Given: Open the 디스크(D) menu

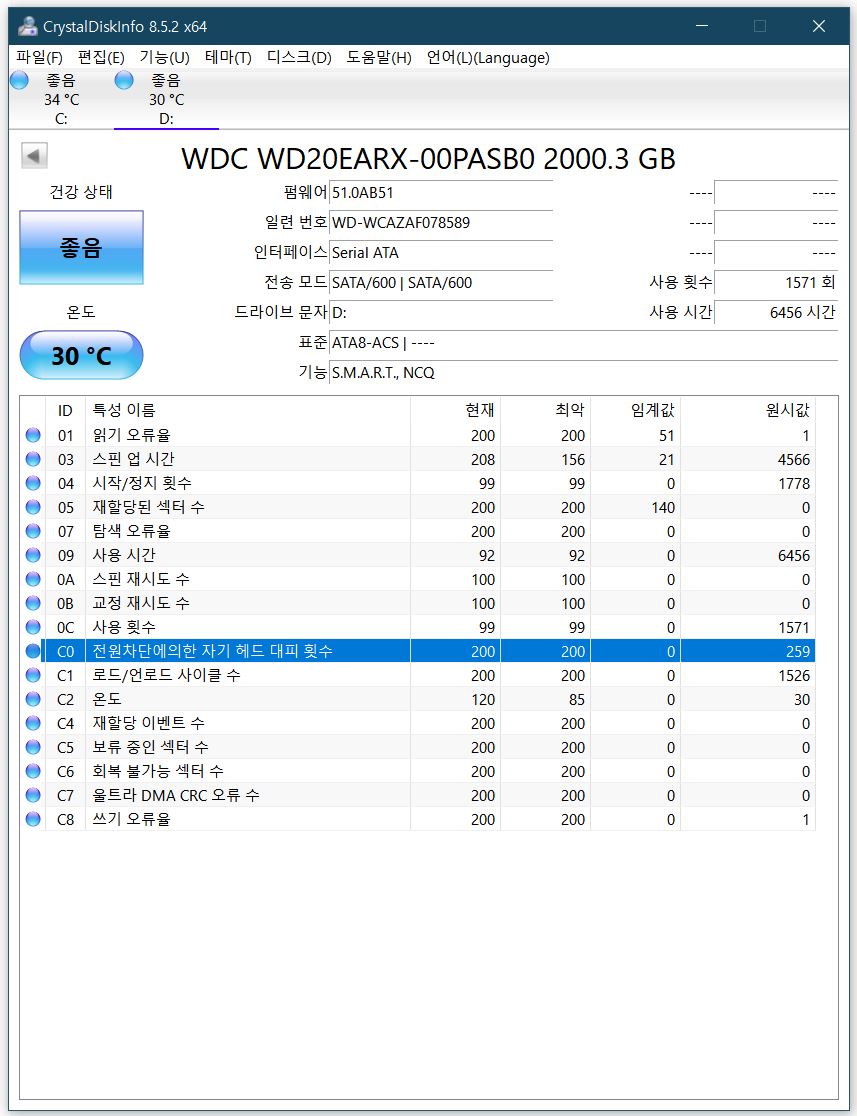Looking at the screenshot, I should pos(299,58).
